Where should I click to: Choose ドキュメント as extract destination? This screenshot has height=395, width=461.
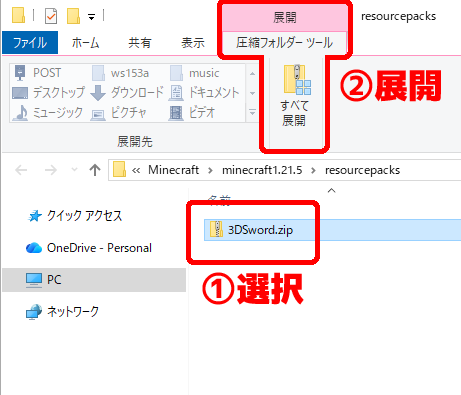(204, 92)
